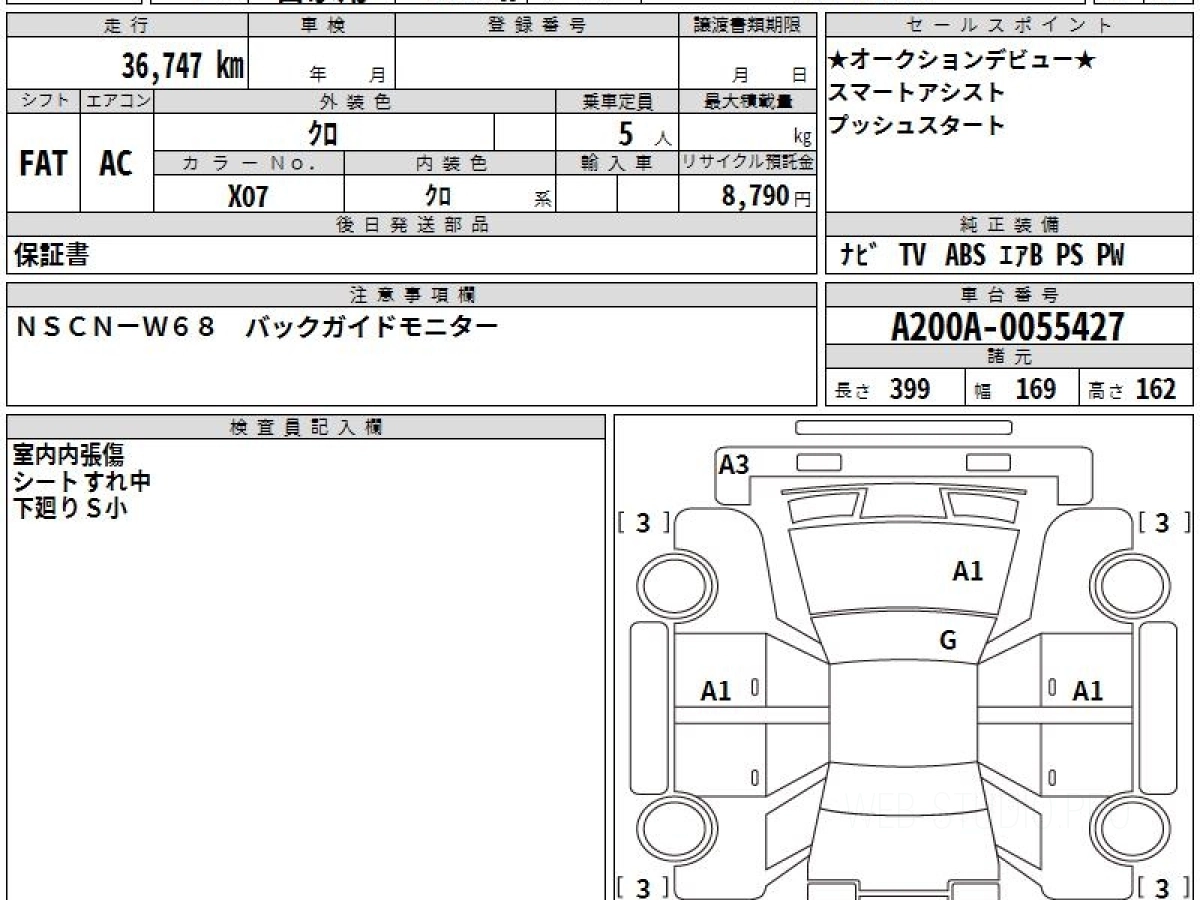Select the AC air conditioner value
Viewport: 1200px width, 900px height.
[x=116, y=164]
